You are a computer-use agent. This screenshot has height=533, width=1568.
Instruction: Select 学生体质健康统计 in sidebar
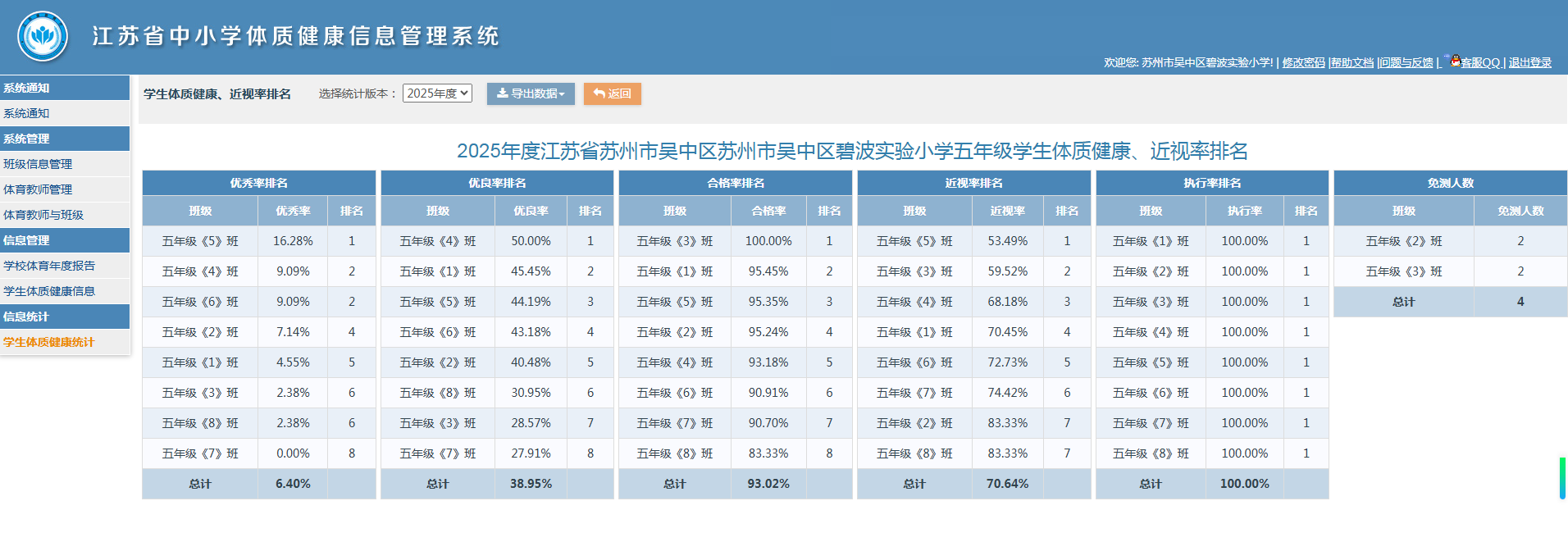click(x=49, y=342)
